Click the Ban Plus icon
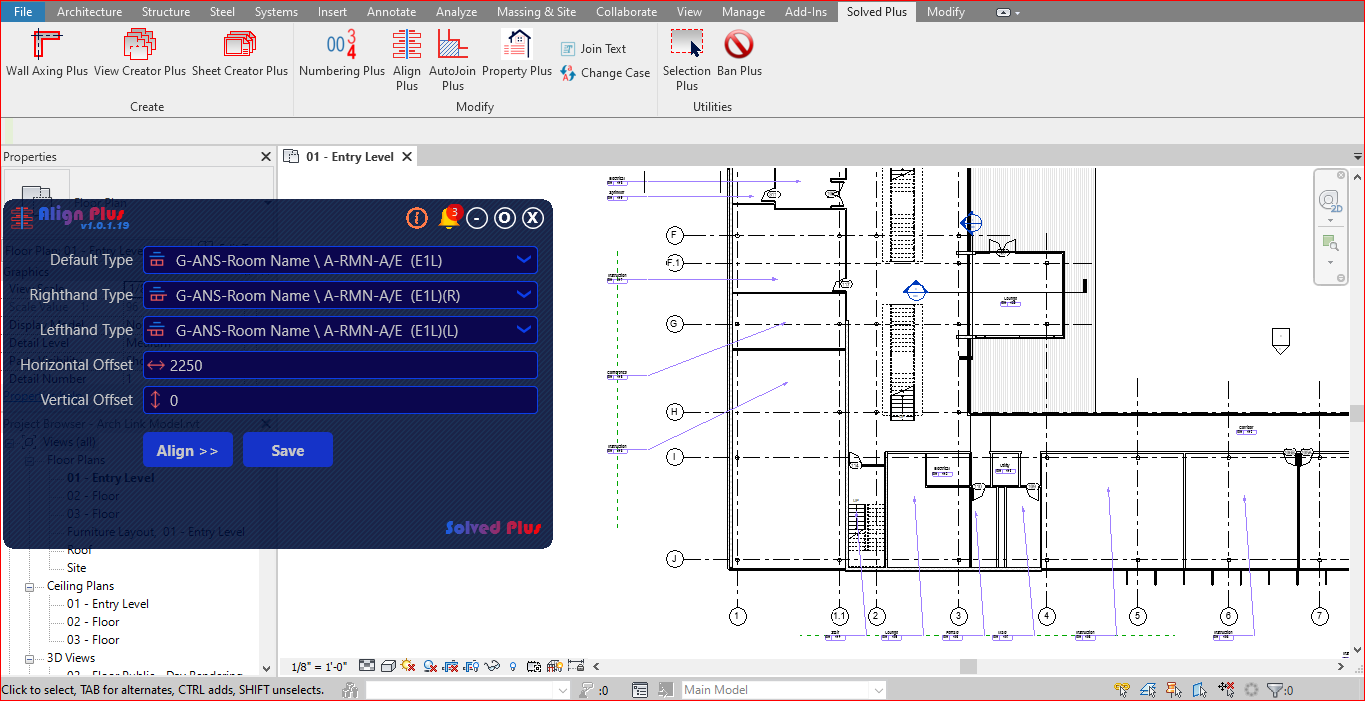 pos(739,53)
